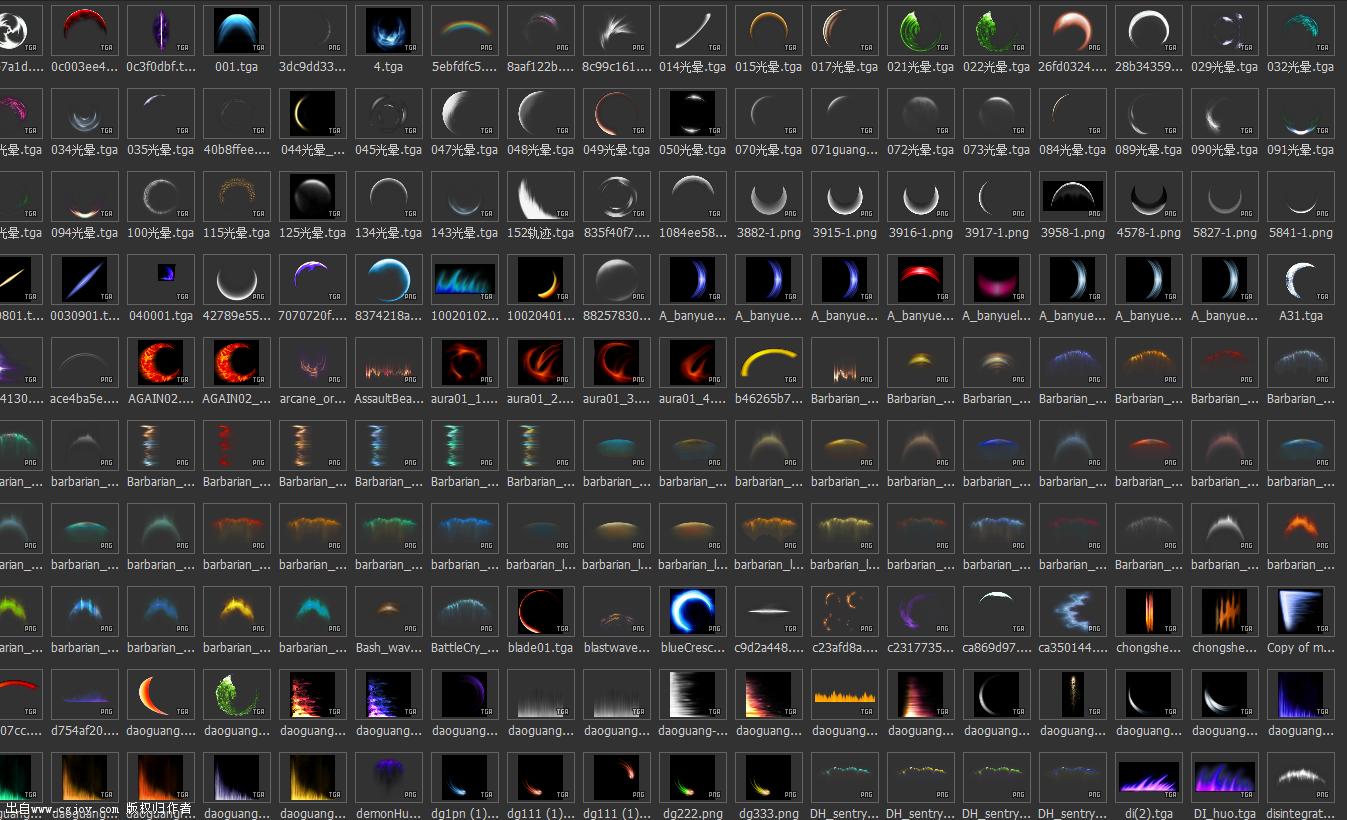Open the 047光晕.tga white crescent thumbnail
Viewport: 1347px width, 820px height.
tap(465, 113)
